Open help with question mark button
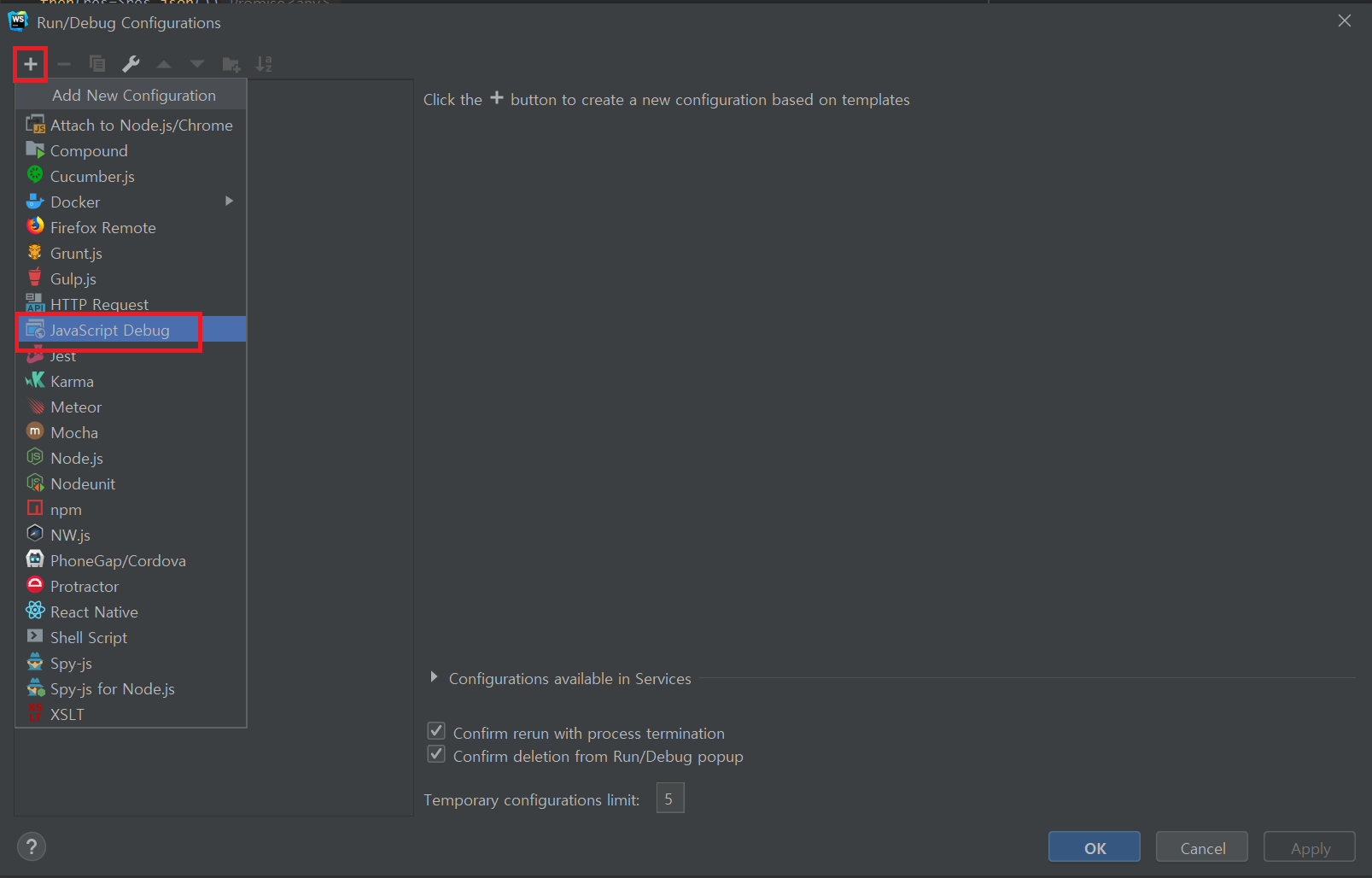1372x878 pixels. click(32, 846)
